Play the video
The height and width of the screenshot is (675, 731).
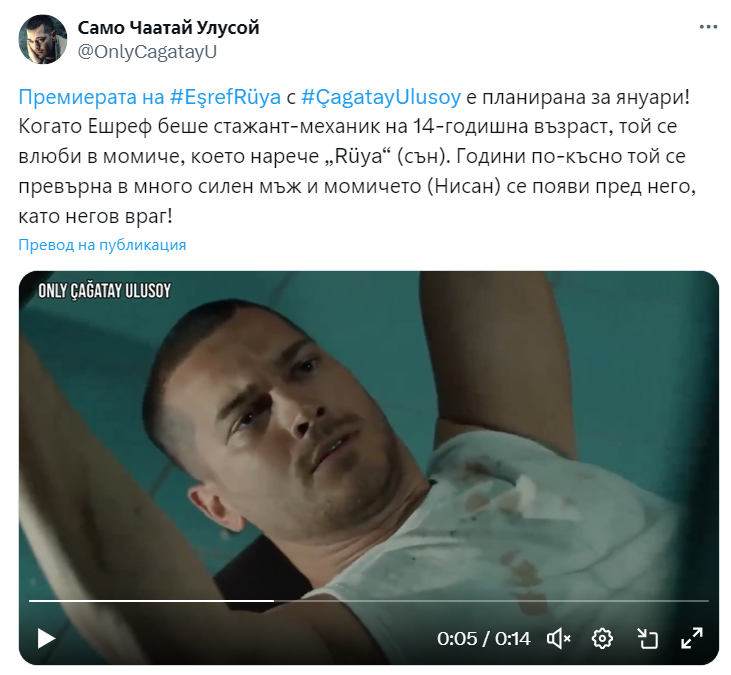click(x=46, y=638)
